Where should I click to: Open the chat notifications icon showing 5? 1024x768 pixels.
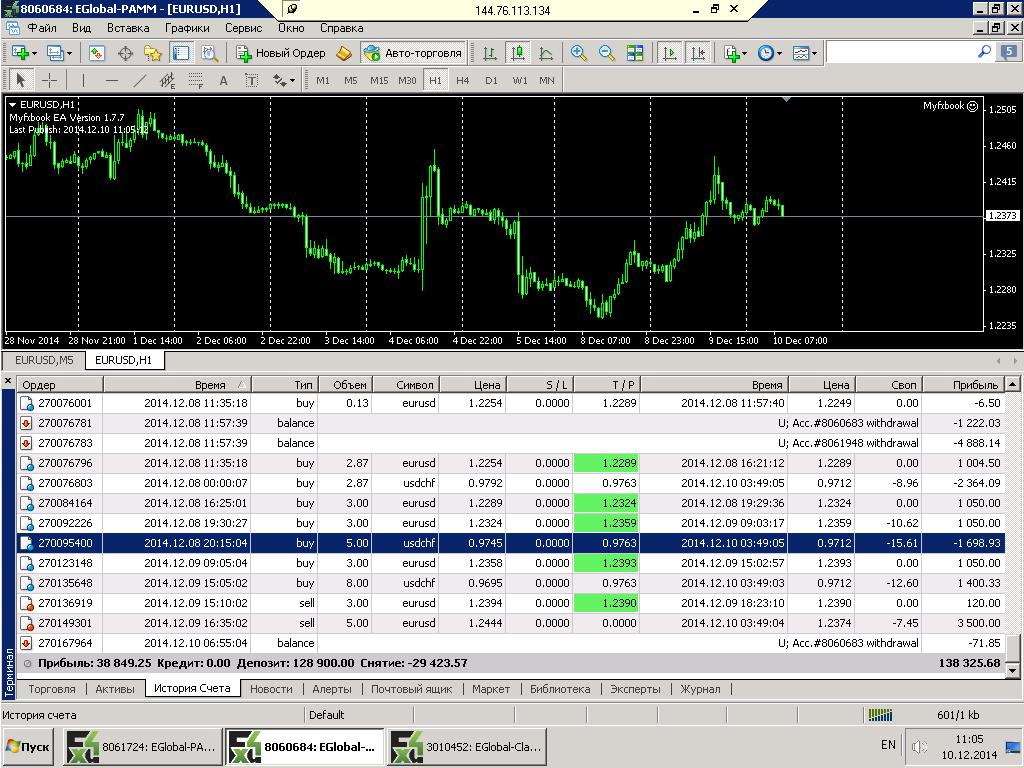1010,52
